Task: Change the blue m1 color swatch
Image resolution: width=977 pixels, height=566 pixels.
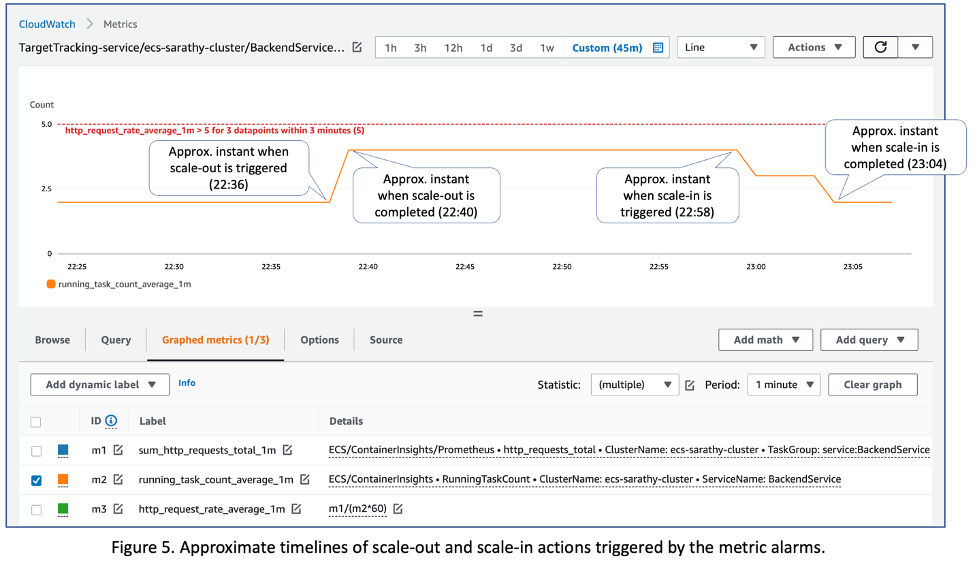Action: coord(63,449)
